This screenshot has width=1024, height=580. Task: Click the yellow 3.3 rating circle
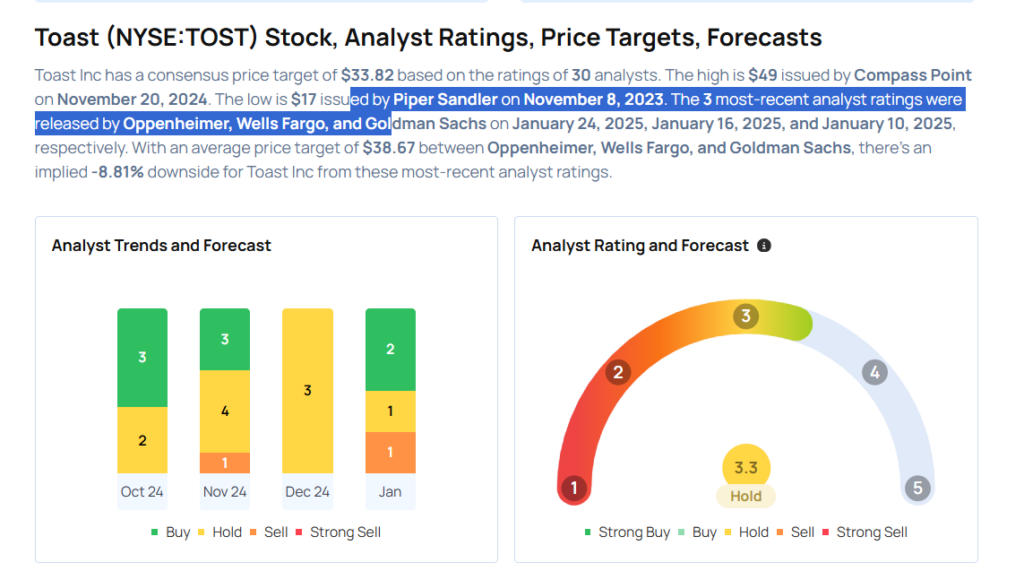pyautogui.click(x=745, y=467)
